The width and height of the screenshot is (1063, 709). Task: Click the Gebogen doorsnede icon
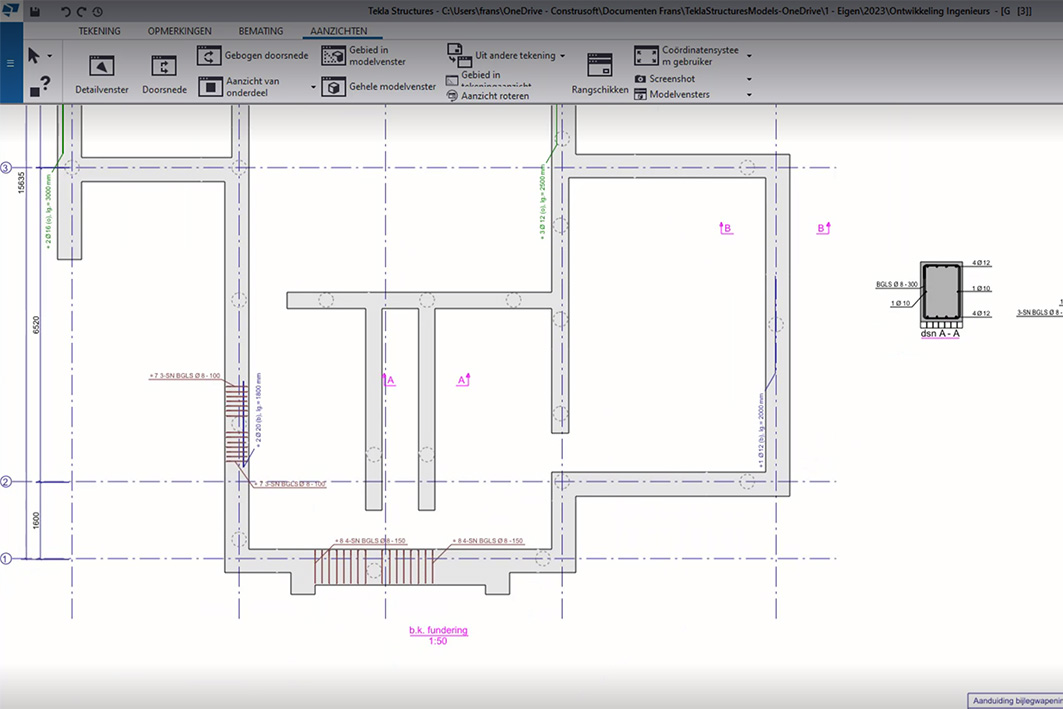click(x=209, y=56)
